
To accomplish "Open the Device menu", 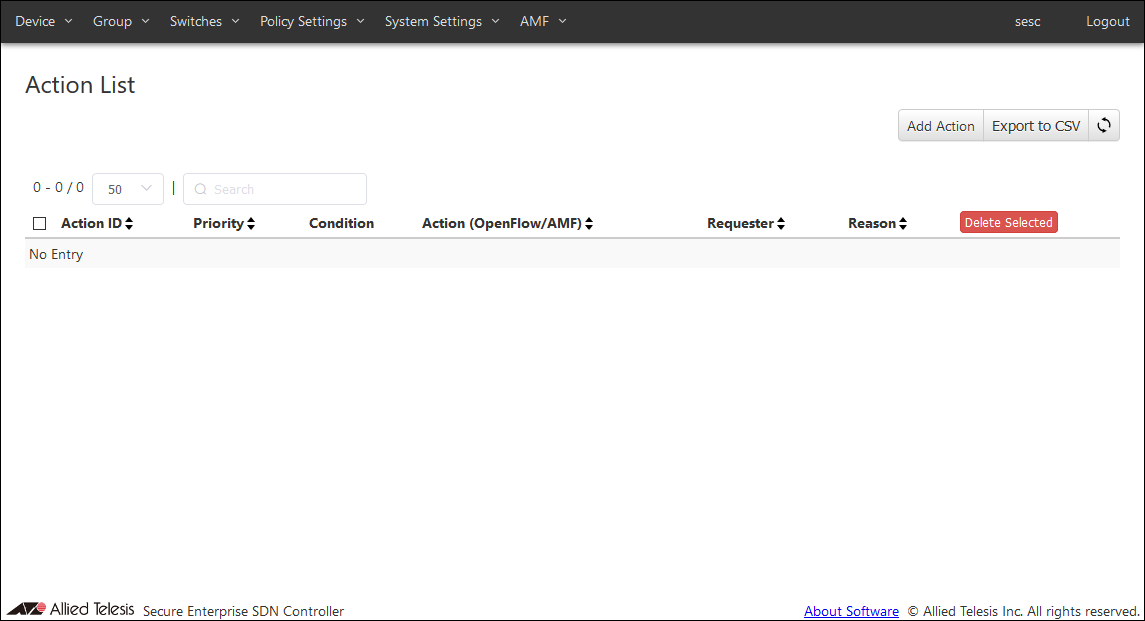I will tap(44, 21).
